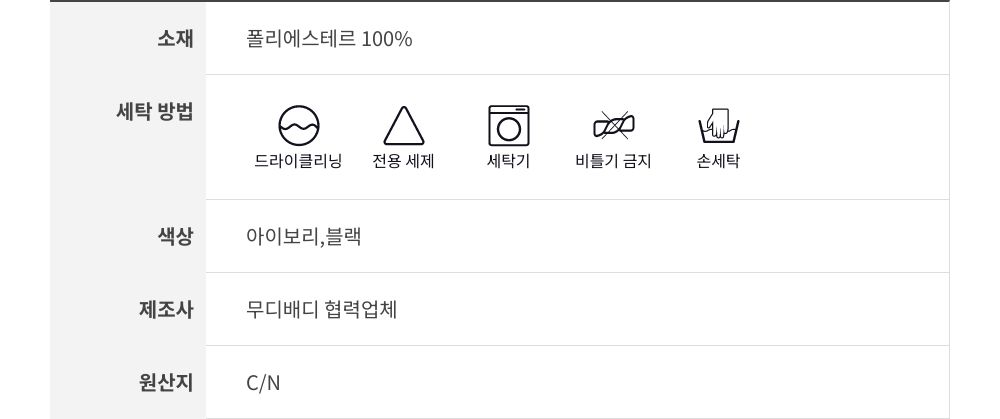Click the 세탁기 caption below washer
Screen dimensions: 1000x419
(508, 161)
